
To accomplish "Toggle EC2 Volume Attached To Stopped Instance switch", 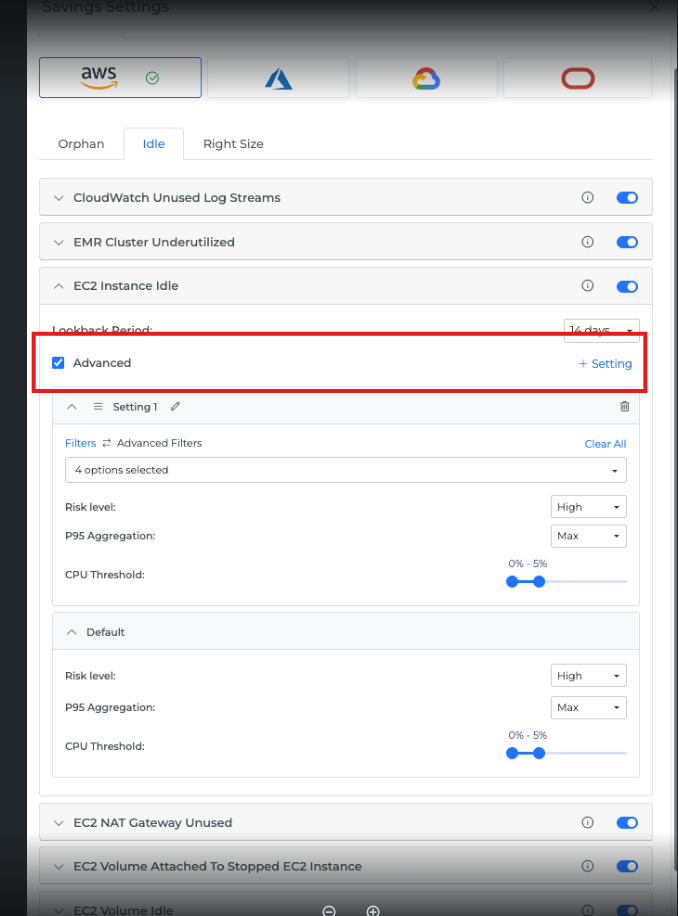I will tap(627, 866).
